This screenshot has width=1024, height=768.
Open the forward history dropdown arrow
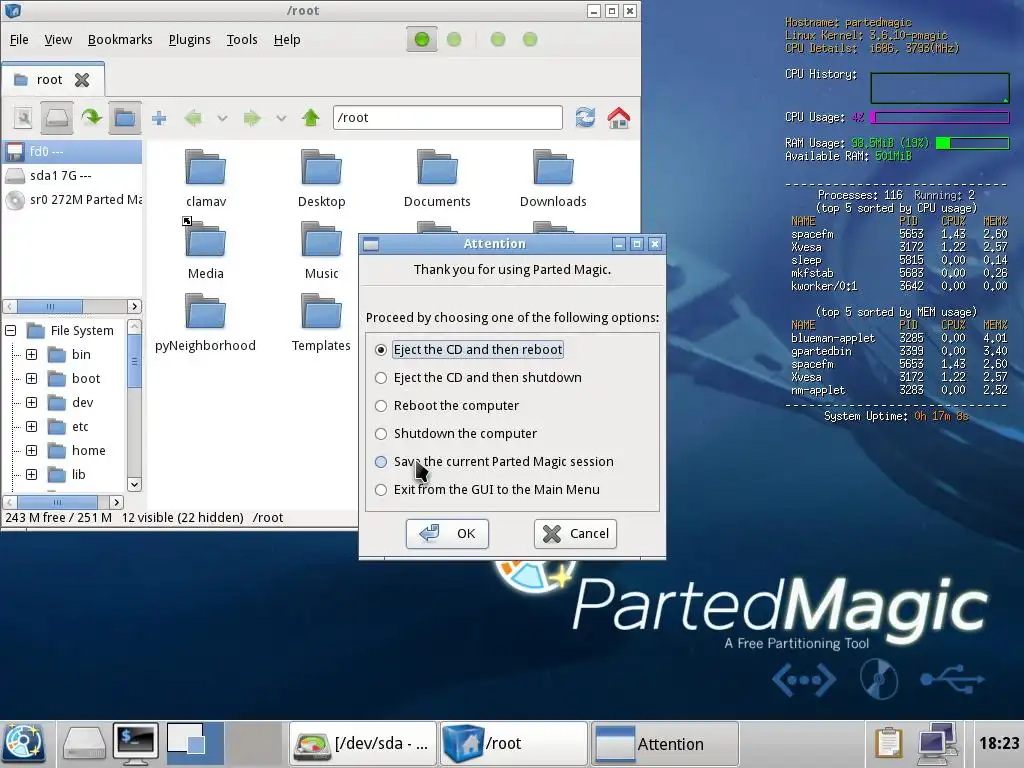(281, 118)
